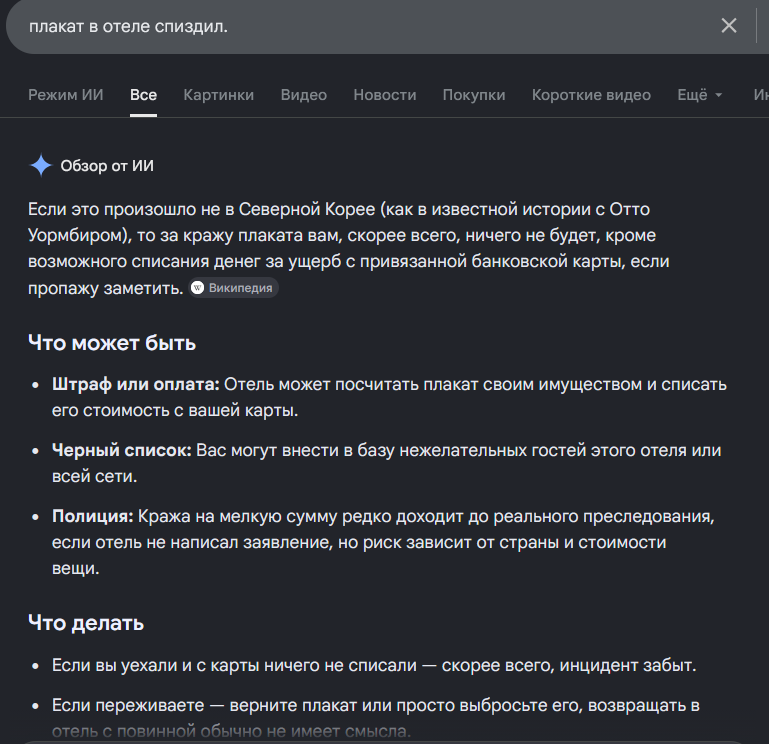Click the blue AI overview sparkle icon
The height and width of the screenshot is (744, 769).
tap(41, 165)
